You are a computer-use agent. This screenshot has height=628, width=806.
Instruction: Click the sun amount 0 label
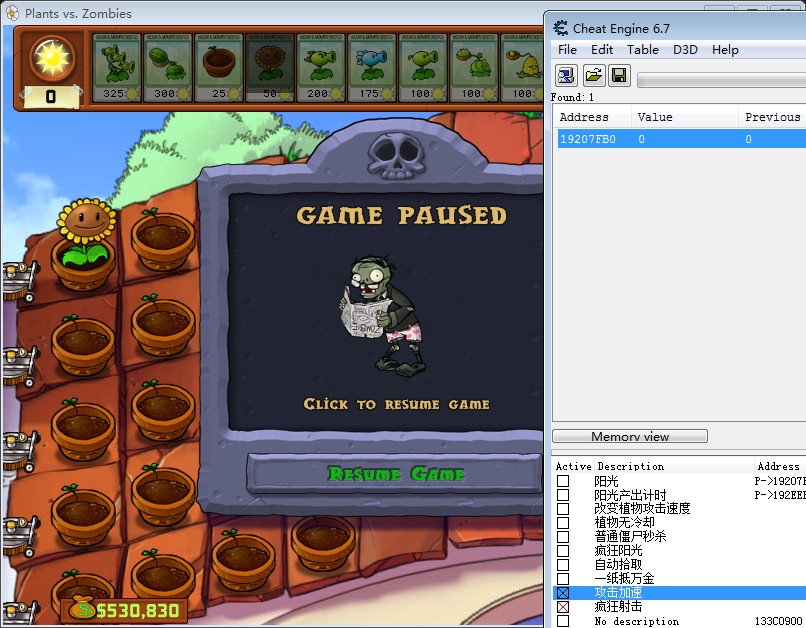(51, 97)
